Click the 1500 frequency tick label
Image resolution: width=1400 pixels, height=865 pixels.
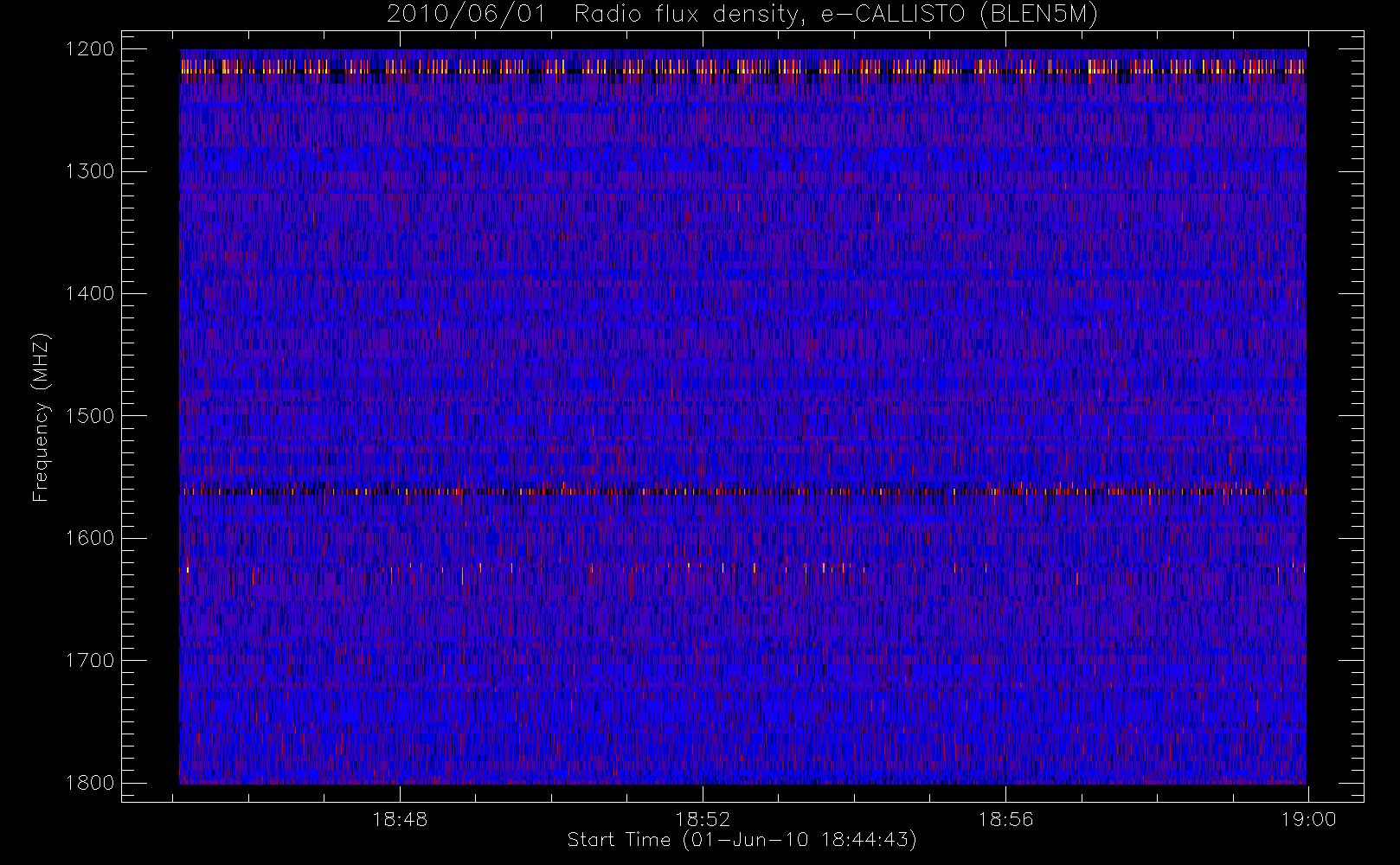[90, 416]
